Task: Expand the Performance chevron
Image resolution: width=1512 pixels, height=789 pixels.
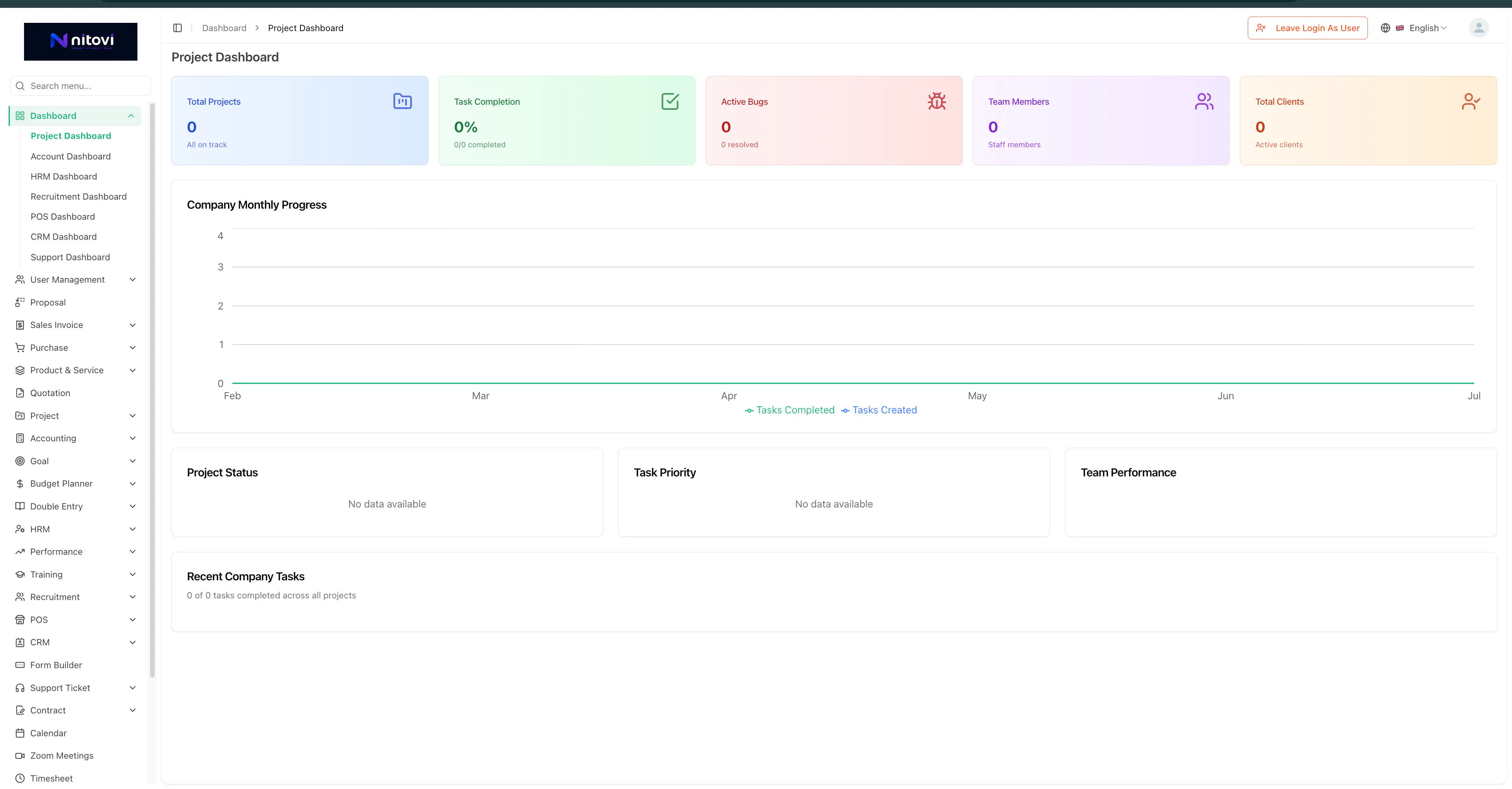Action: [x=133, y=552]
